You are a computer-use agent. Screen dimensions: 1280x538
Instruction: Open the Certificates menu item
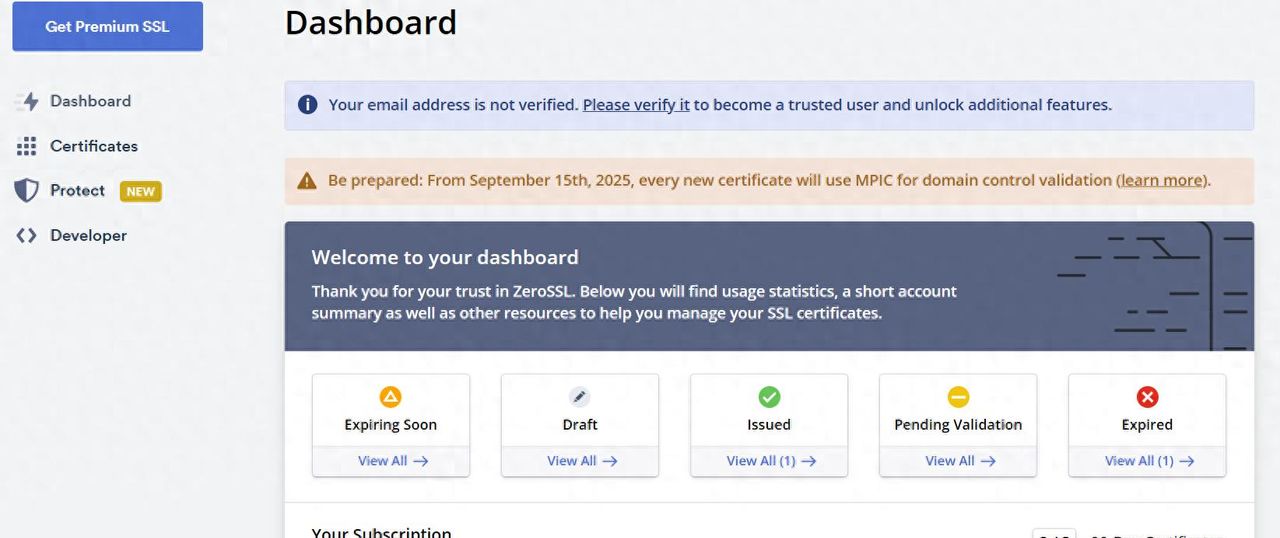[x=94, y=146]
